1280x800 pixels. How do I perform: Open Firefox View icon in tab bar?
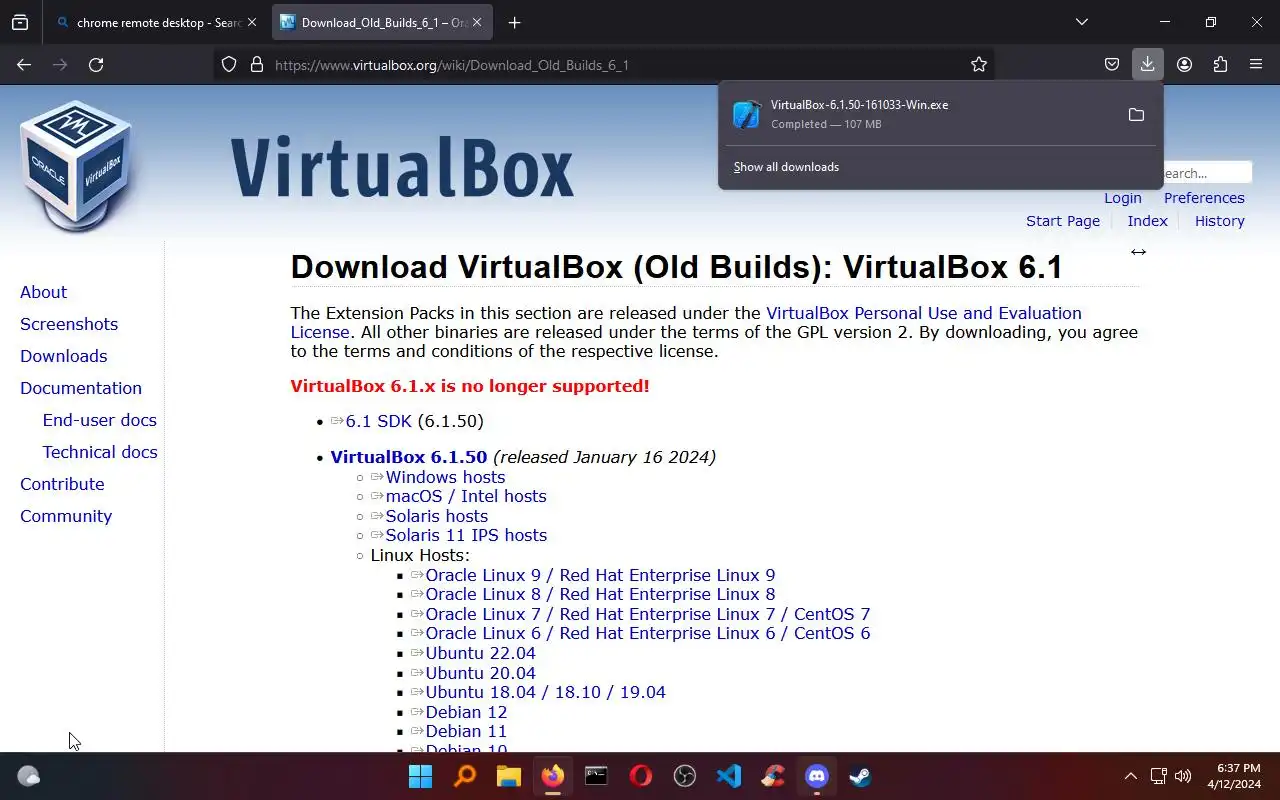pyautogui.click(x=20, y=22)
